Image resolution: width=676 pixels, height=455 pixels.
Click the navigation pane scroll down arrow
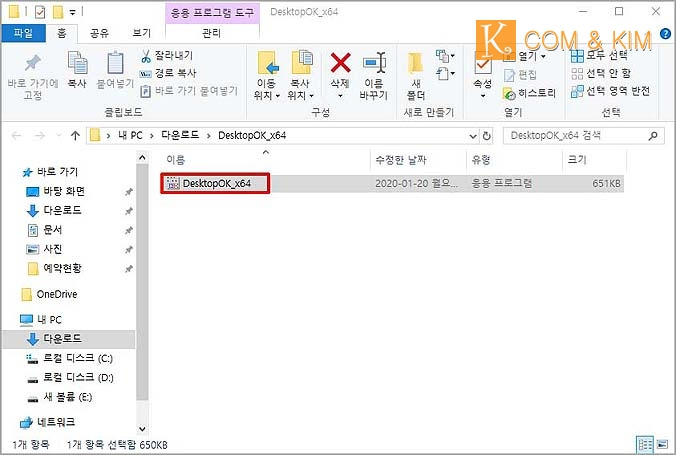click(142, 429)
